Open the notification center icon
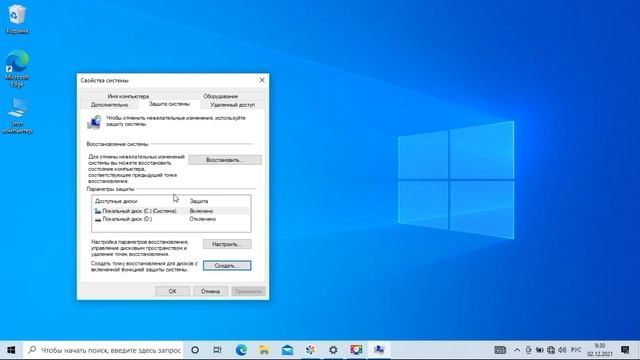The height and width of the screenshot is (360, 640). pos(625,350)
